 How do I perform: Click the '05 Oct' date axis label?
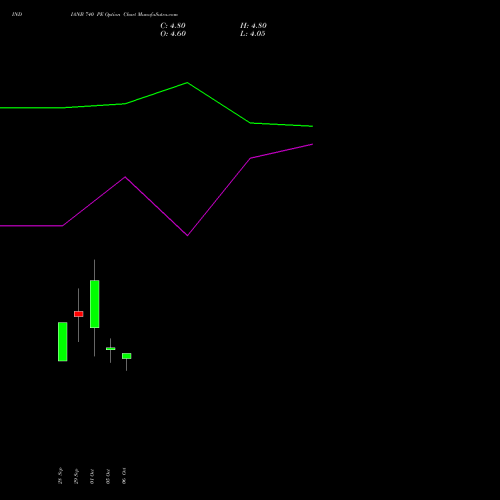108,476
